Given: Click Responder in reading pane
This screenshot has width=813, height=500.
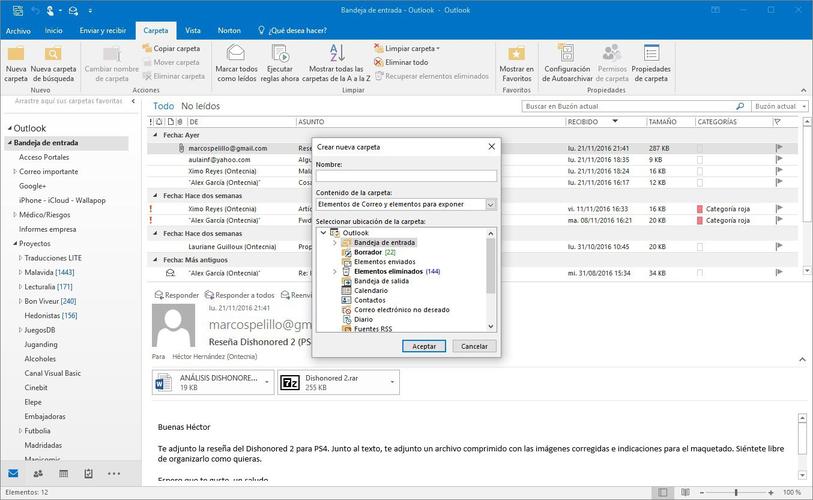Looking at the screenshot, I should tap(177, 295).
